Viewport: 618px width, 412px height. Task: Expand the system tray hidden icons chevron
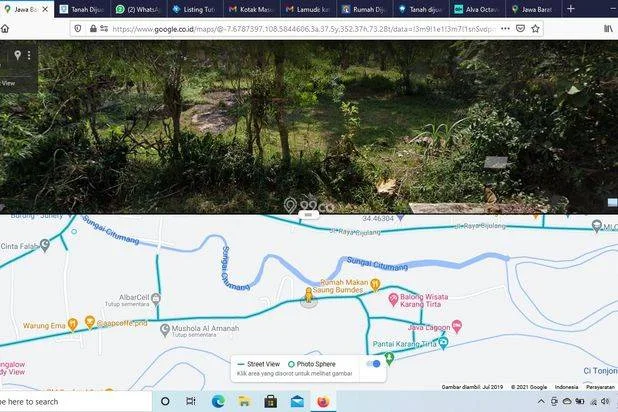[541, 401]
